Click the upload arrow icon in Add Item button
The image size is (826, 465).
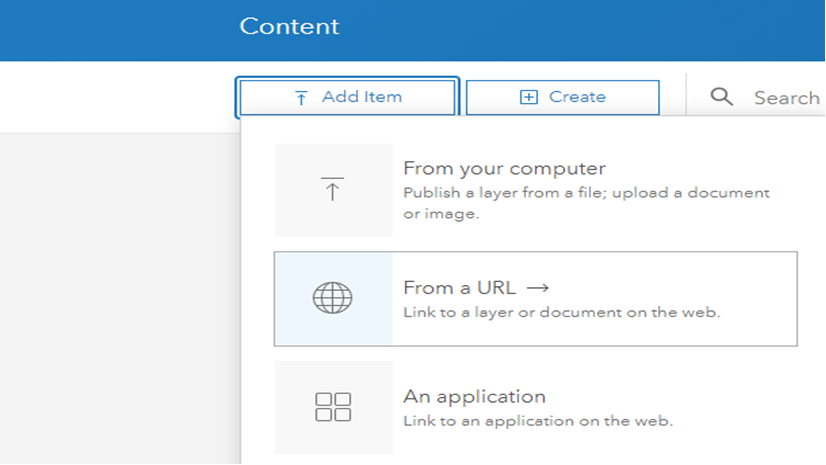pos(301,98)
